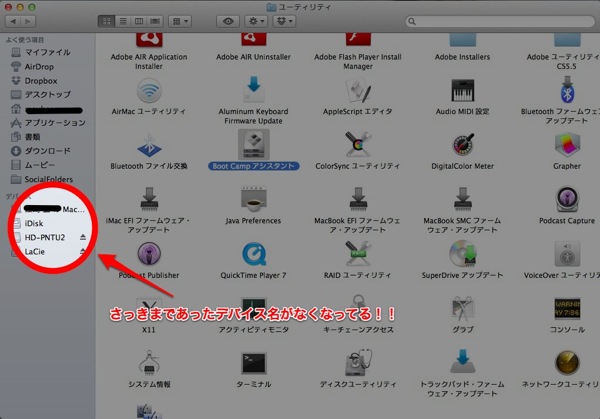Select キーチェーンアクセス icon
Screen dimensions: 600x419
(358, 308)
